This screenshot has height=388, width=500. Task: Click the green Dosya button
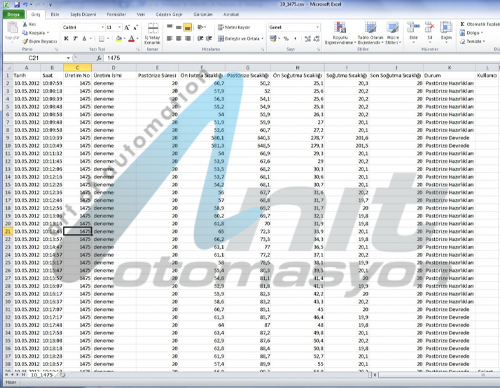(x=14, y=14)
